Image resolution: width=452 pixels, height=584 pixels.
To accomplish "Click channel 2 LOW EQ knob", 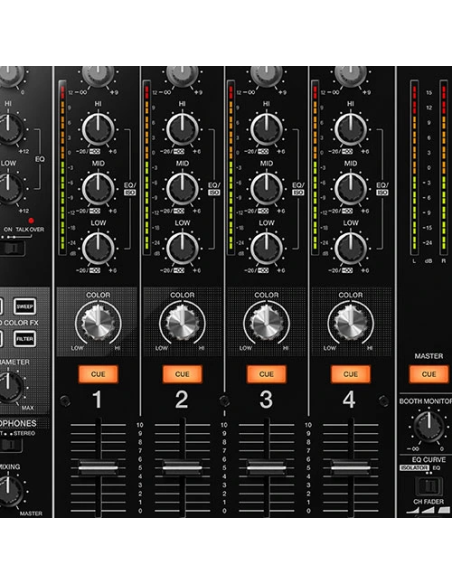I will coord(182,248).
